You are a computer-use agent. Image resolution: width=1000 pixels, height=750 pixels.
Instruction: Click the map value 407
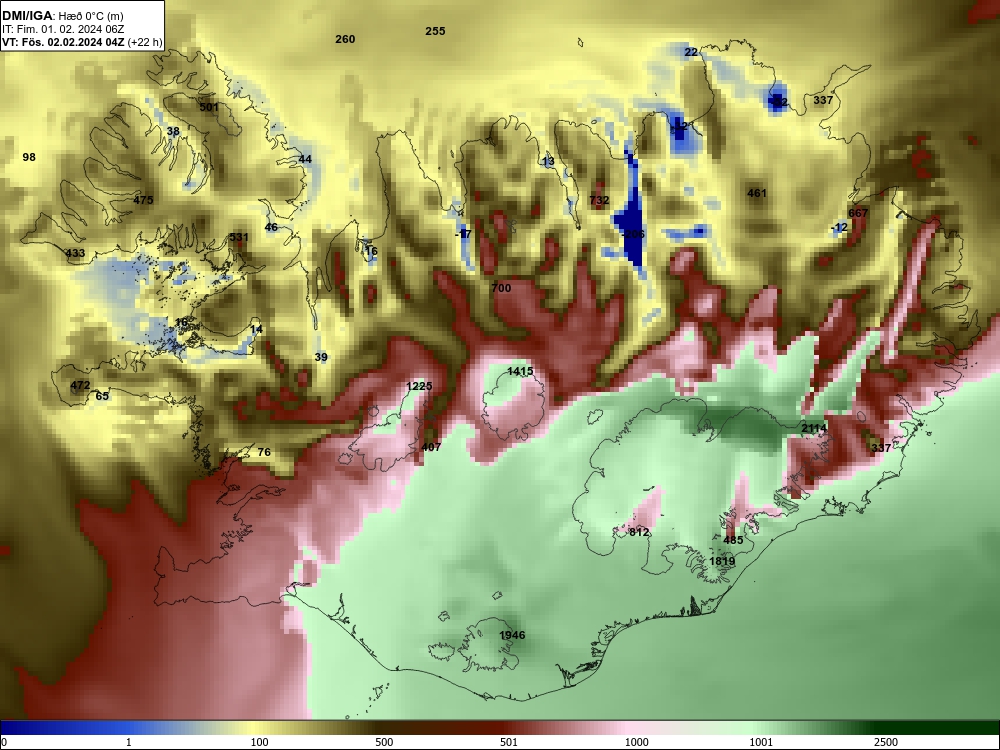(x=431, y=447)
